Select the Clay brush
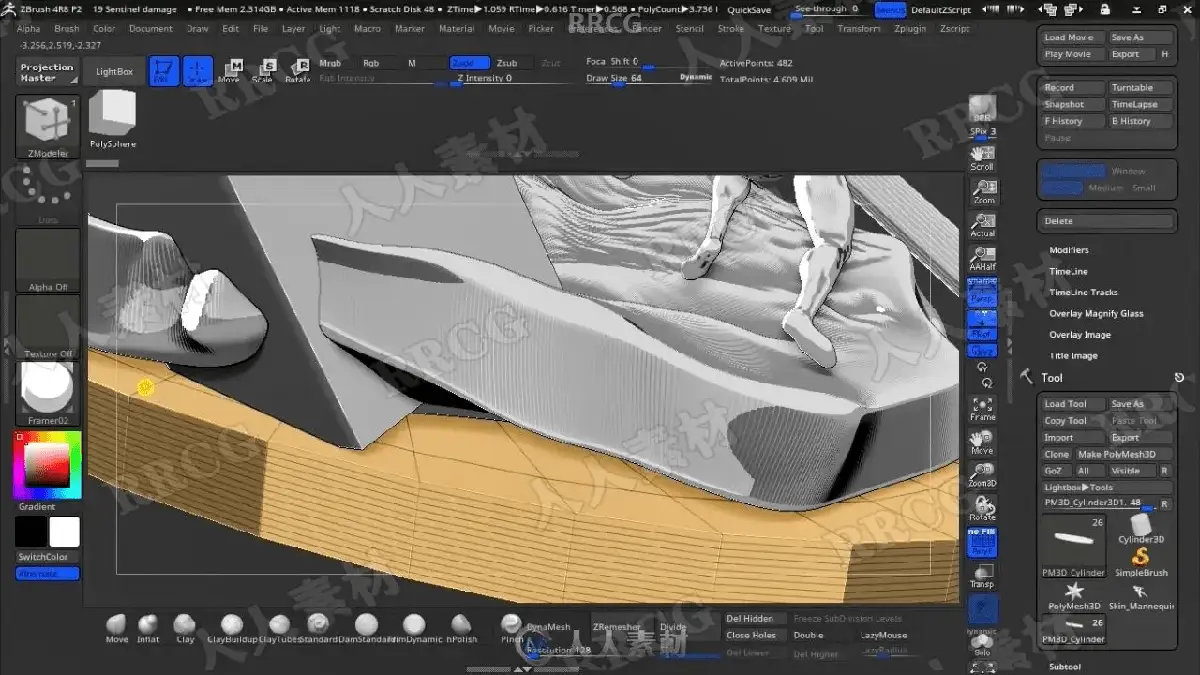Screen dimensions: 1200x675 point(185,628)
